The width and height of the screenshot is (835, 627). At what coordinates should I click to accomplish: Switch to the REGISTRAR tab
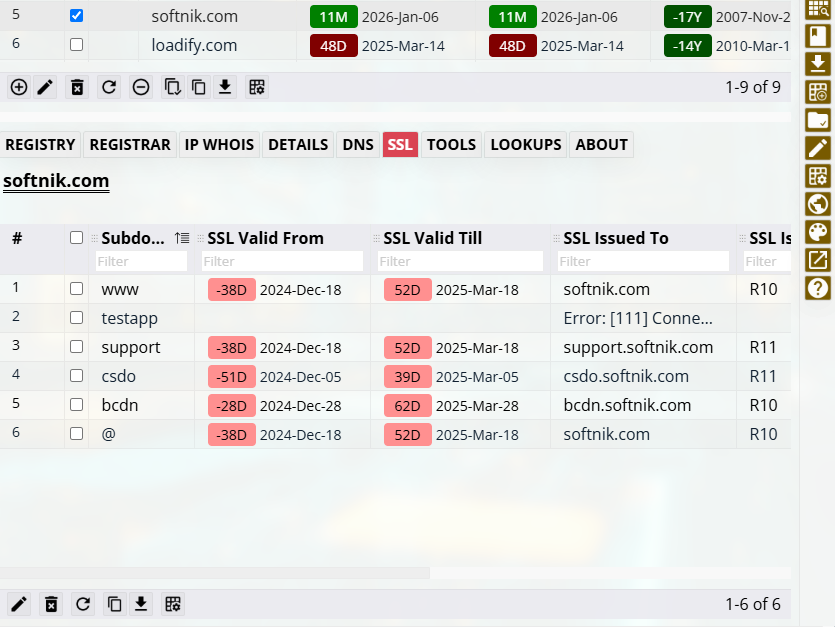pyautogui.click(x=130, y=145)
